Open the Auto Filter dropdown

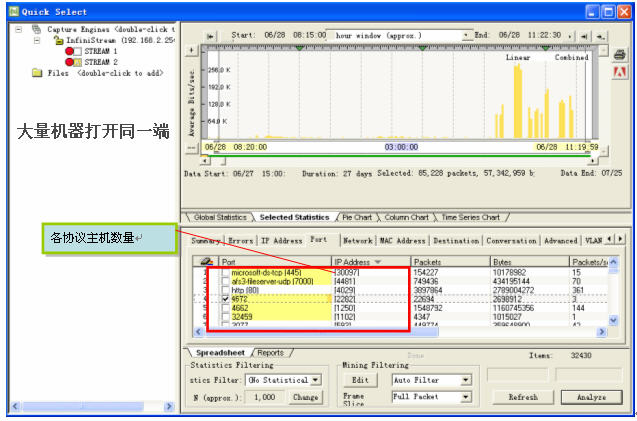coord(465,380)
